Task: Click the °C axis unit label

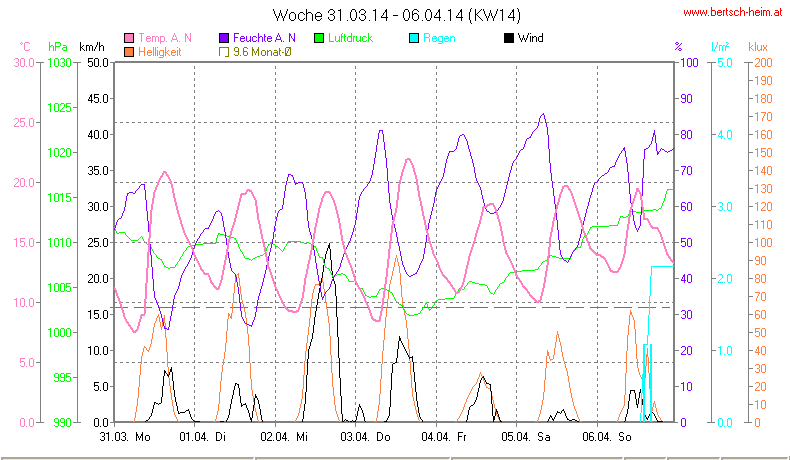Action: 25,47
